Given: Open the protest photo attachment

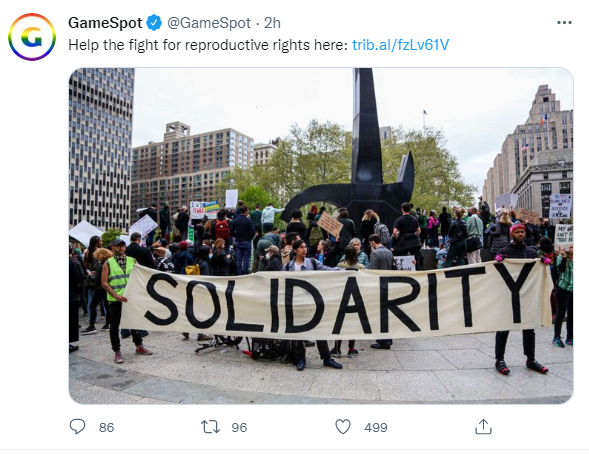Looking at the screenshot, I should [321, 236].
